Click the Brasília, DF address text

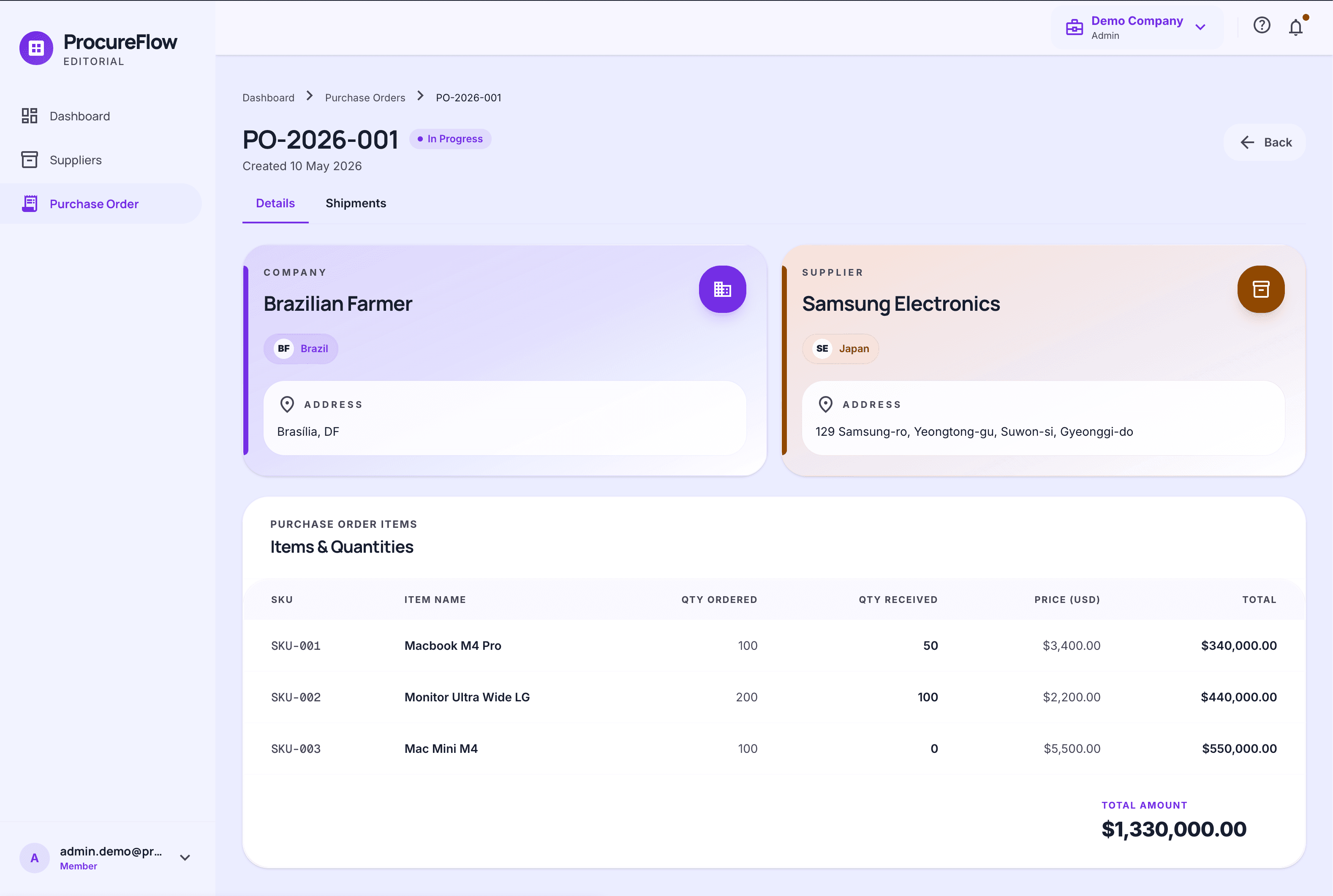pyautogui.click(x=308, y=432)
